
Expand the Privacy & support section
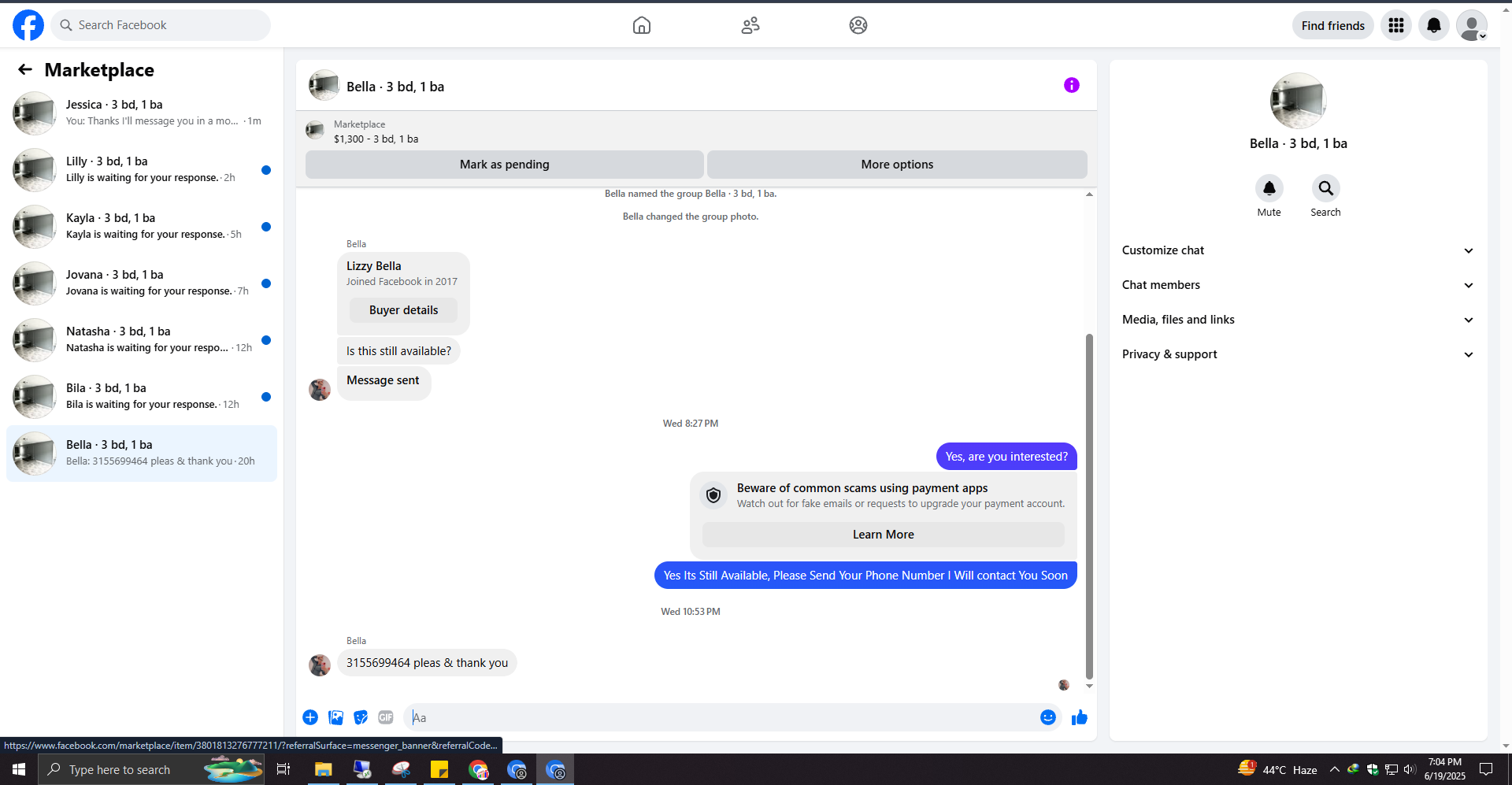[x=1298, y=354]
